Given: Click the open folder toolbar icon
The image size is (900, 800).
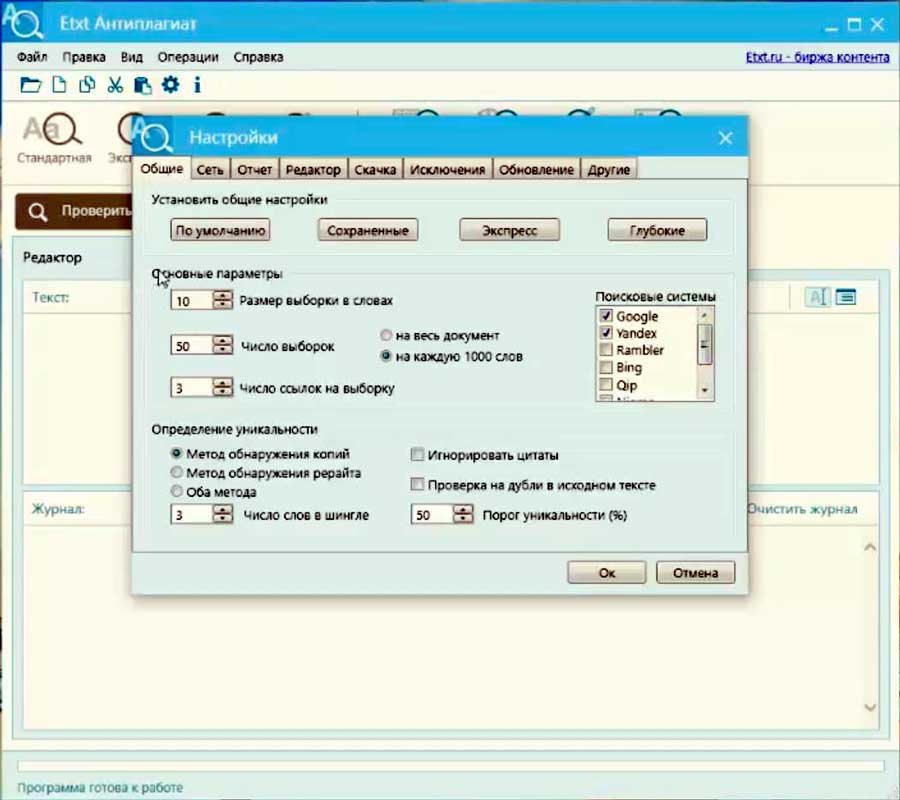Looking at the screenshot, I should (30, 85).
